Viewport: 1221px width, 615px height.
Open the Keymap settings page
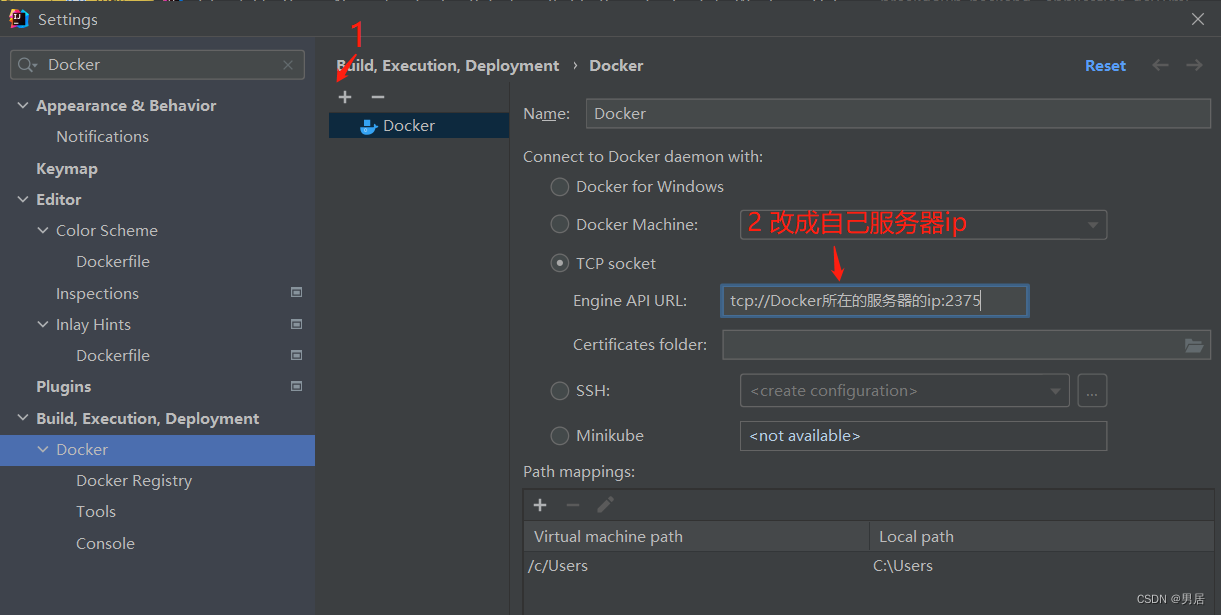point(67,169)
